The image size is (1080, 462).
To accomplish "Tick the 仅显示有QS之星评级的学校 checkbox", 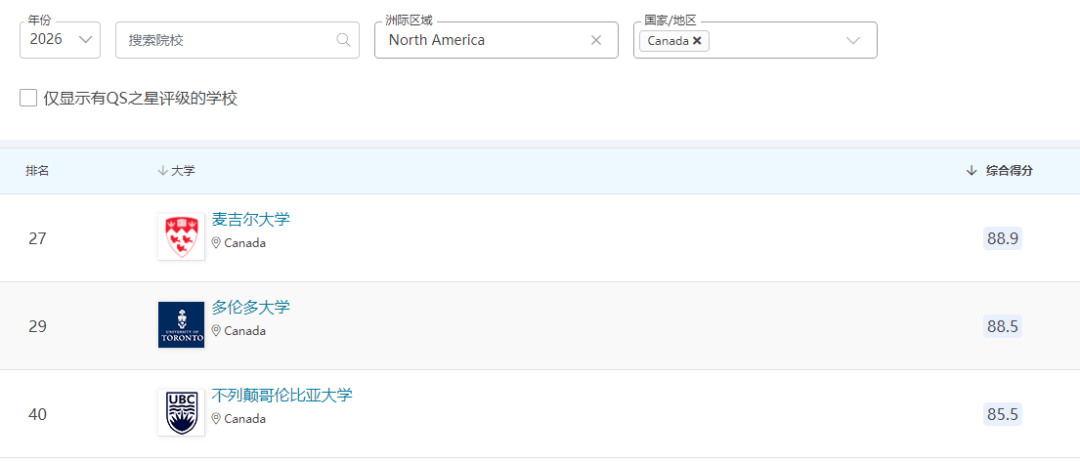I will tap(28, 98).
